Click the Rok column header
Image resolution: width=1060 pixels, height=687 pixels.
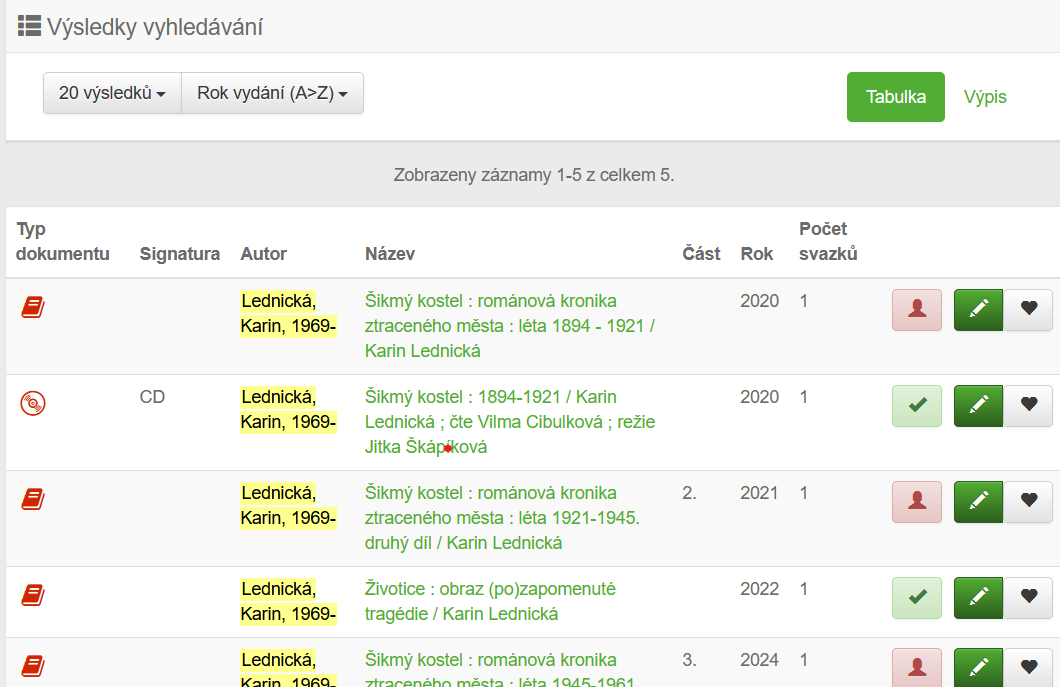point(757,254)
